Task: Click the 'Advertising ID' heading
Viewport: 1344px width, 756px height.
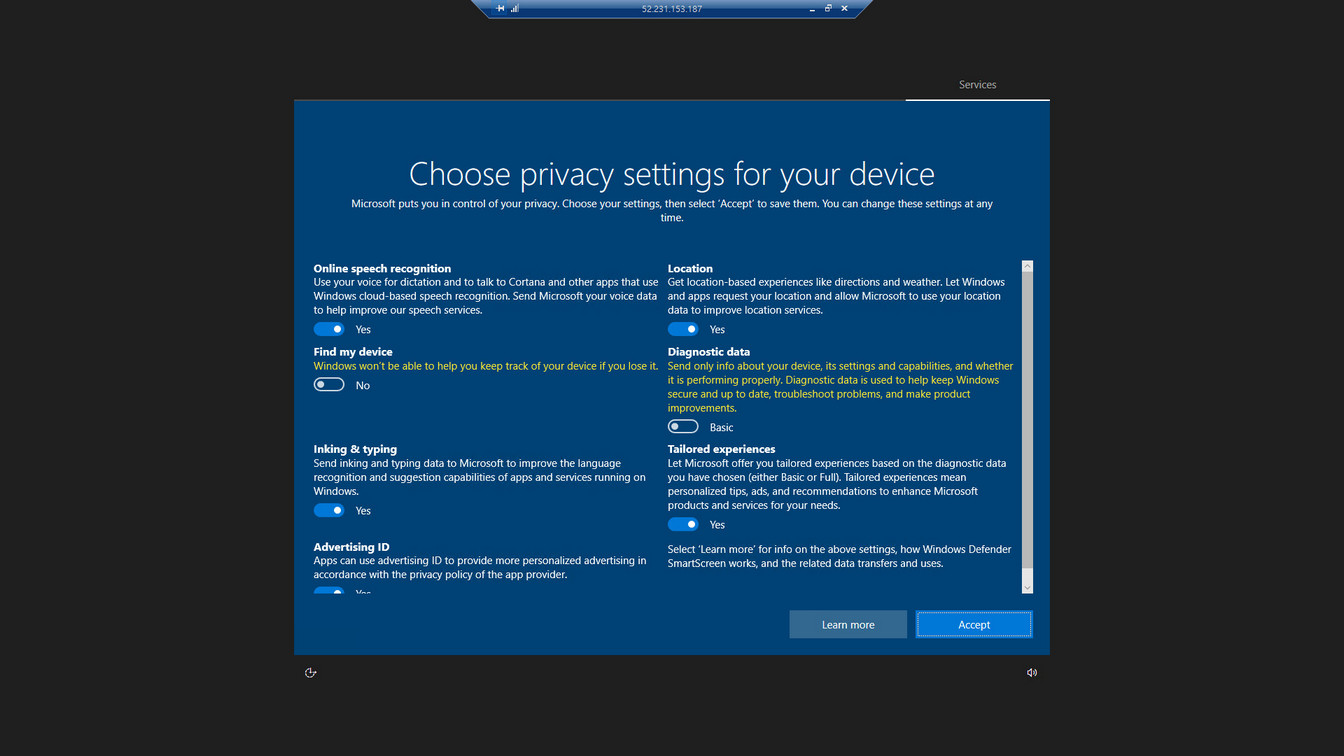Action: tap(351, 547)
